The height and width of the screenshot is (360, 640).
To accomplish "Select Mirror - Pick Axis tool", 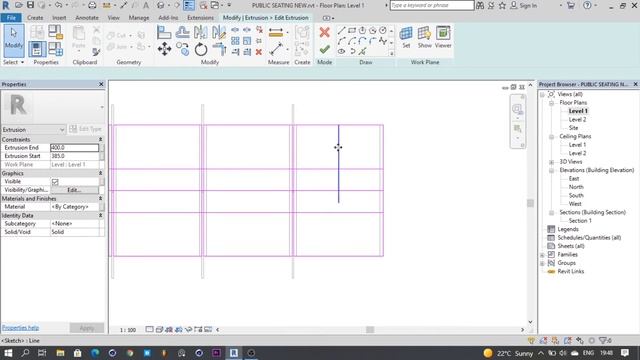I will [x=200, y=32].
